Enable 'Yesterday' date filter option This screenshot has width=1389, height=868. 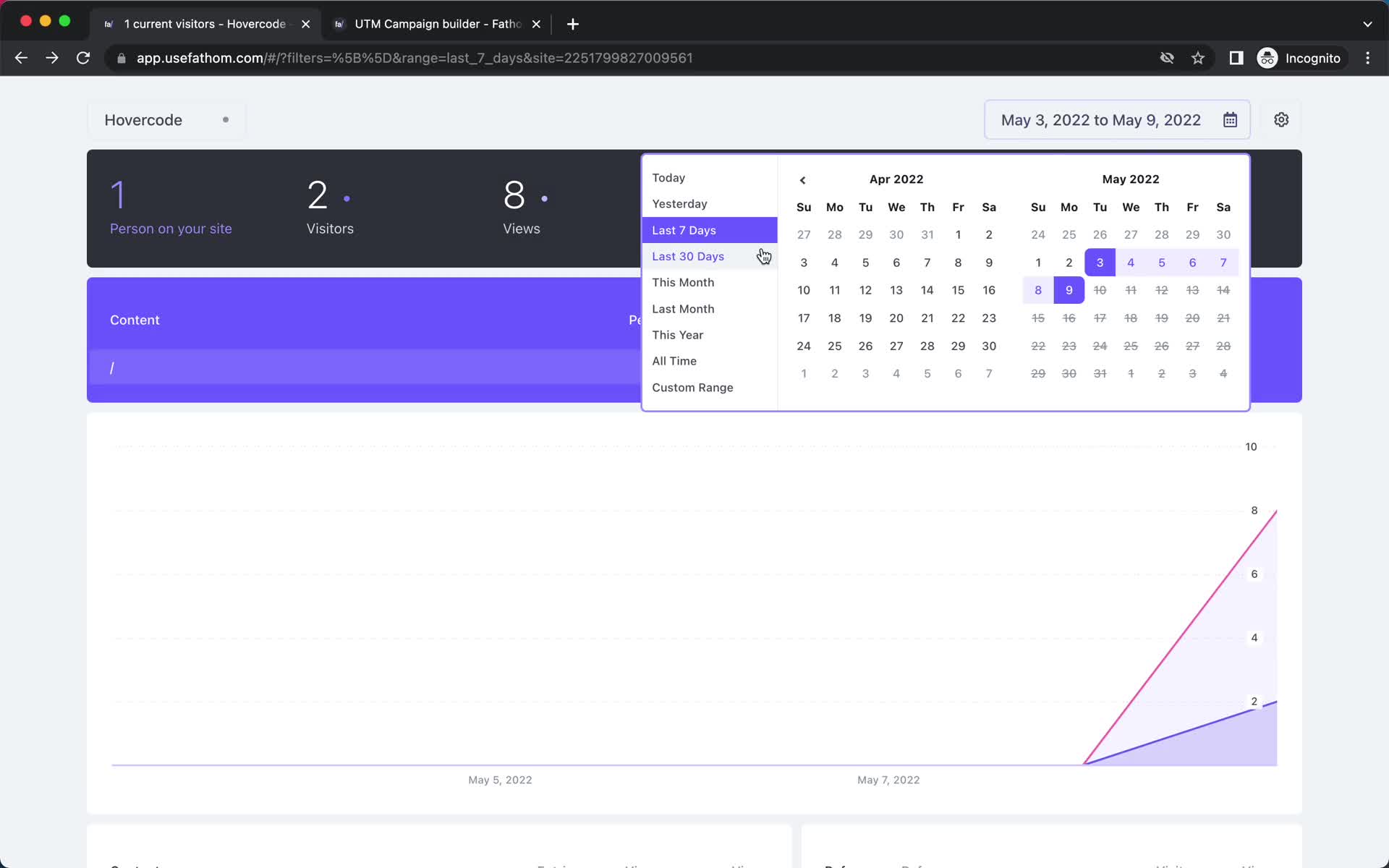(x=680, y=203)
